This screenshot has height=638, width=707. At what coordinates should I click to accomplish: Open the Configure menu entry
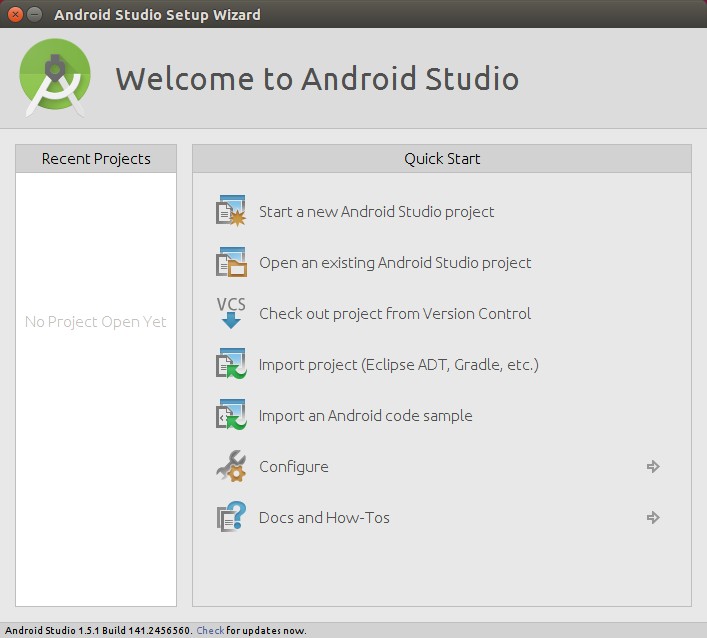pyautogui.click(x=294, y=467)
